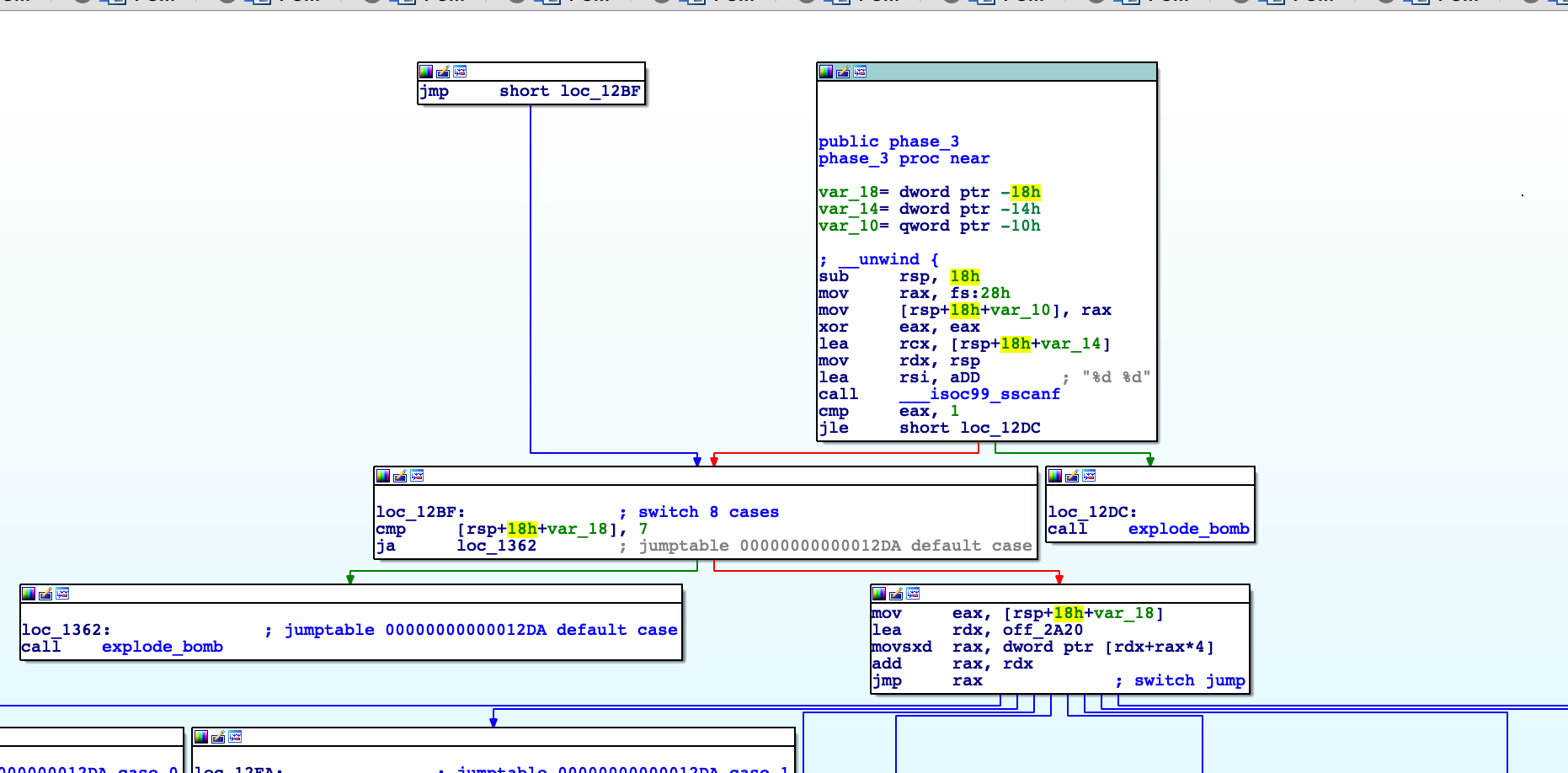Click loc_1362 operand in the ja instruction
The height and width of the screenshot is (773, 1568).
point(496,546)
